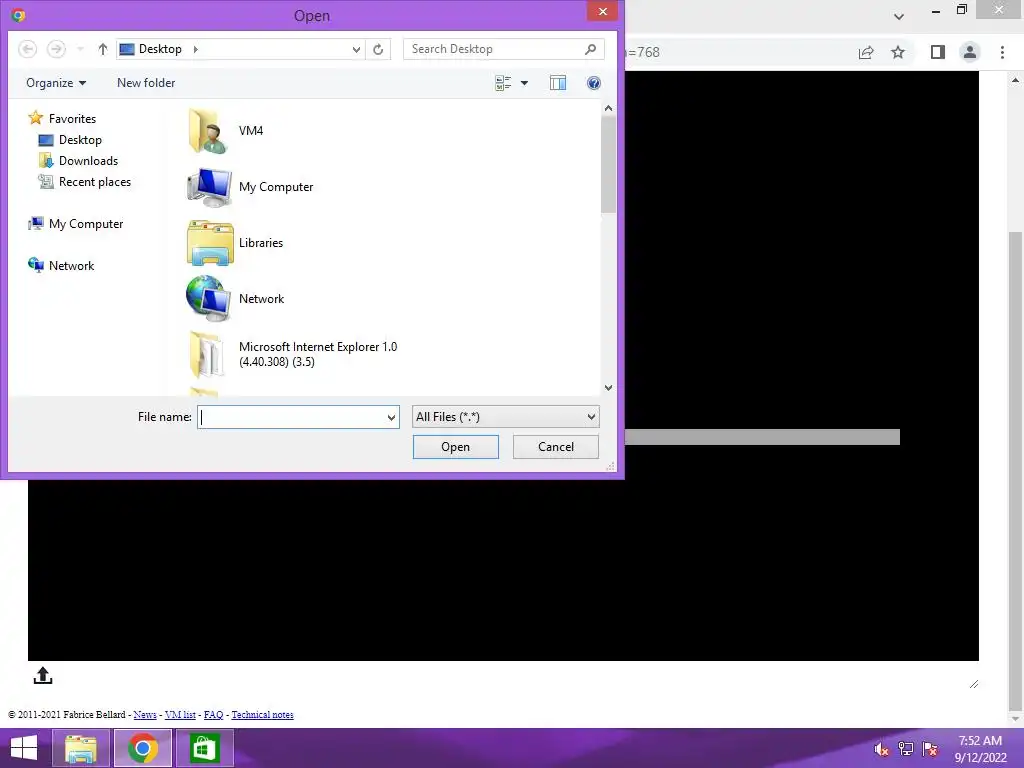Click the Open button
The image size is (1024, 768).
click(x=455, y=447)
